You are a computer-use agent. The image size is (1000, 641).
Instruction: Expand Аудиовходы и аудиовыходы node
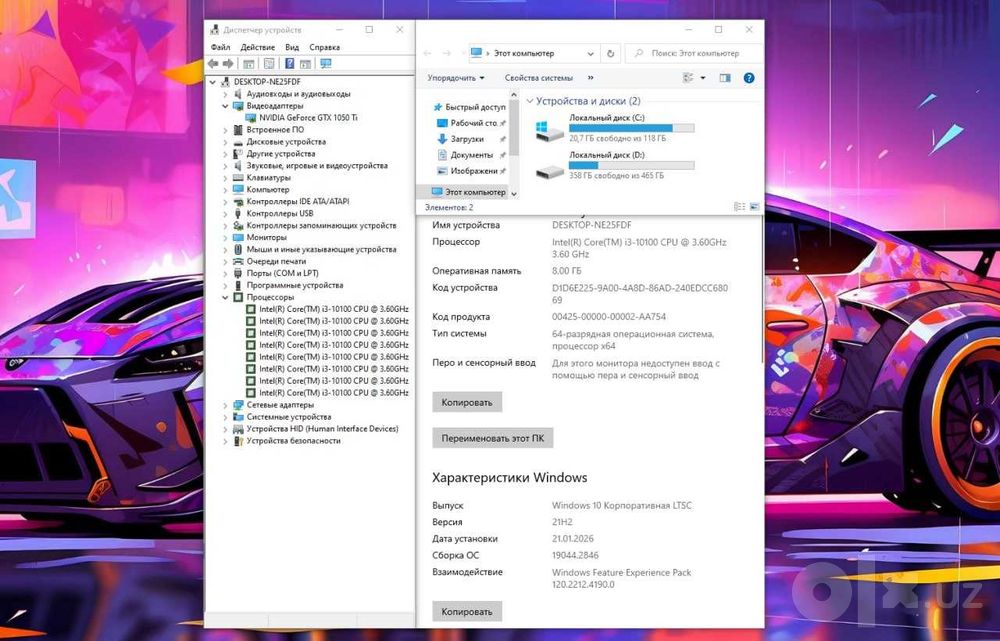[225, 94]
